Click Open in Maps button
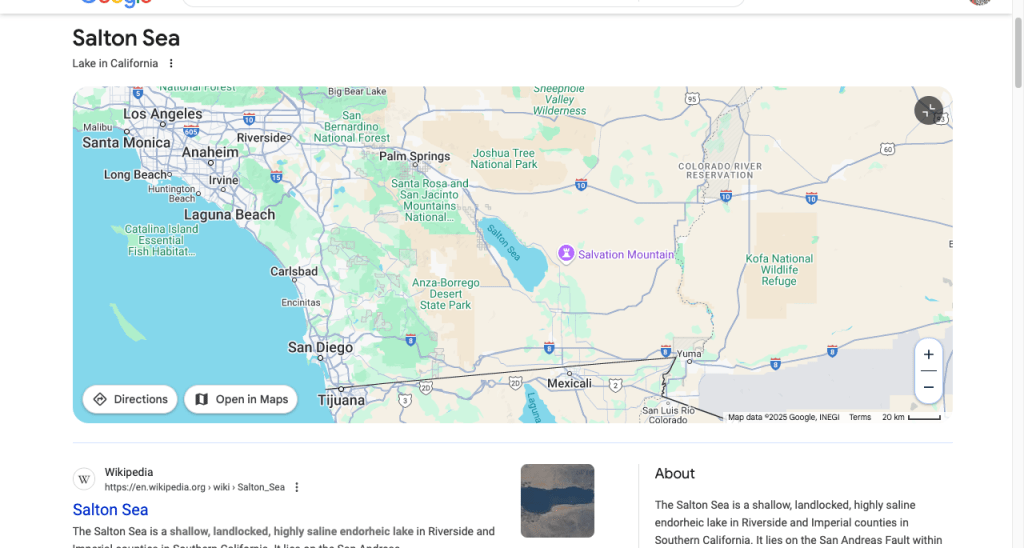1024x548 pixels. tap(241, 399)
